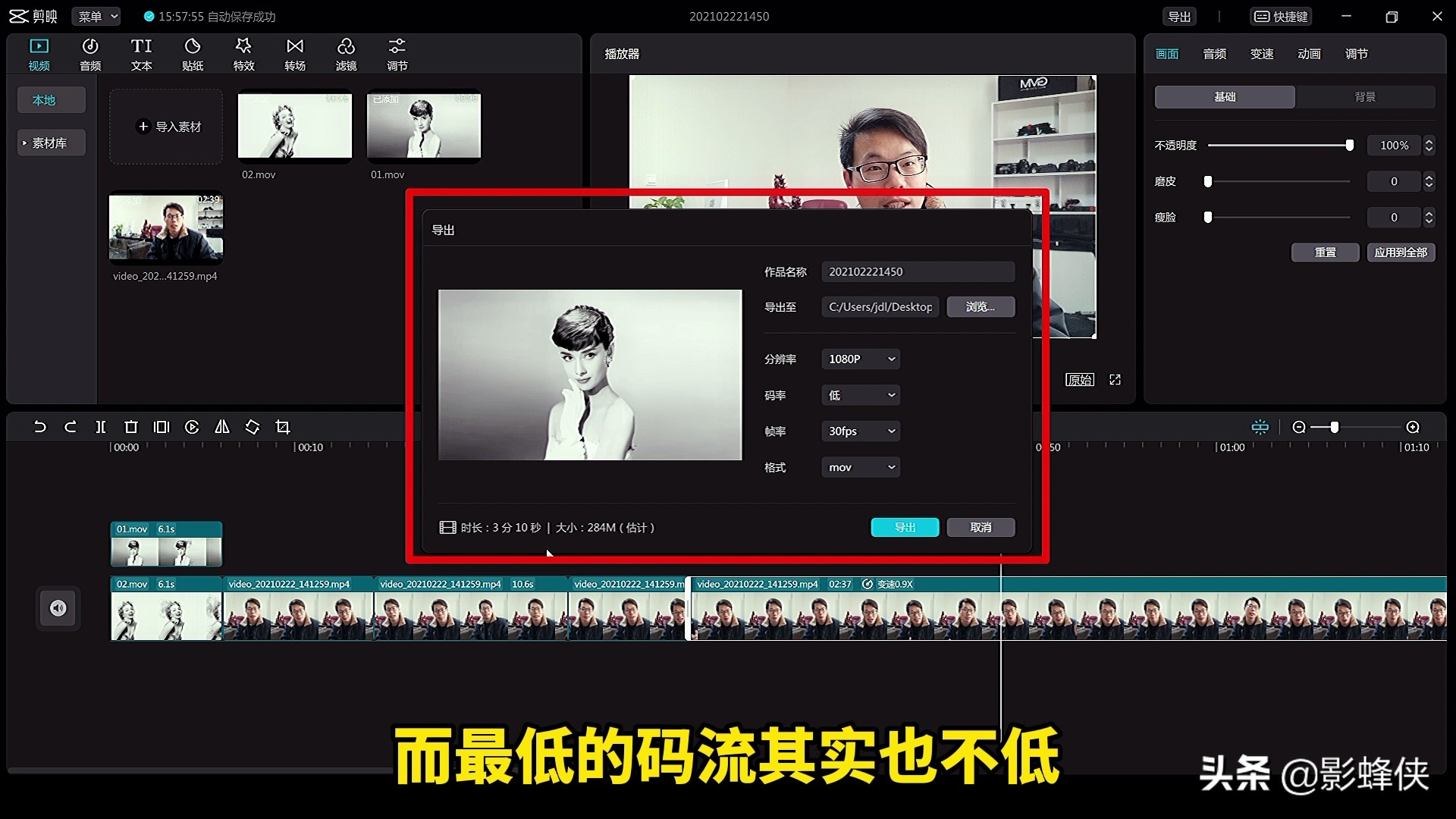Toggle the preview axis icon near the zoom slider

pyautogui.click(x=1260, y=427)
